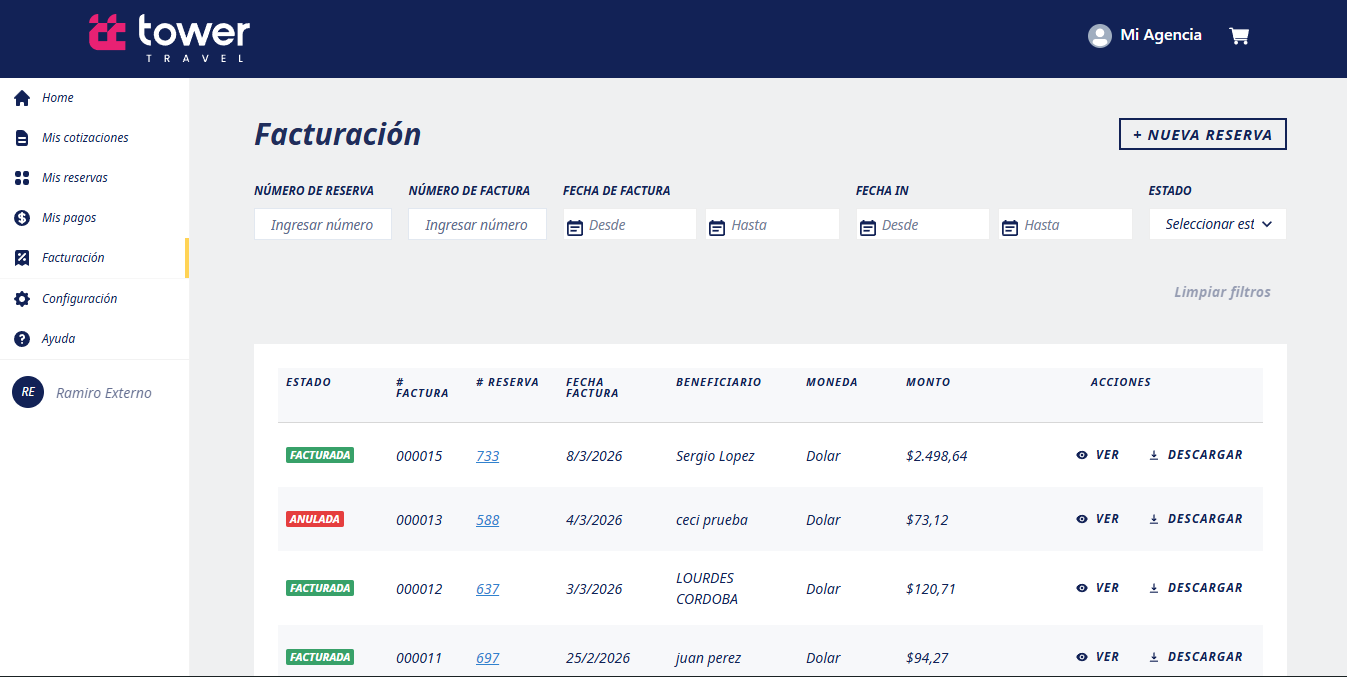Click the user avatar next to Mi Agencia
The width and height of the screenshot is (1347, 677).
pyautogui.click(x=1100, y=35)
